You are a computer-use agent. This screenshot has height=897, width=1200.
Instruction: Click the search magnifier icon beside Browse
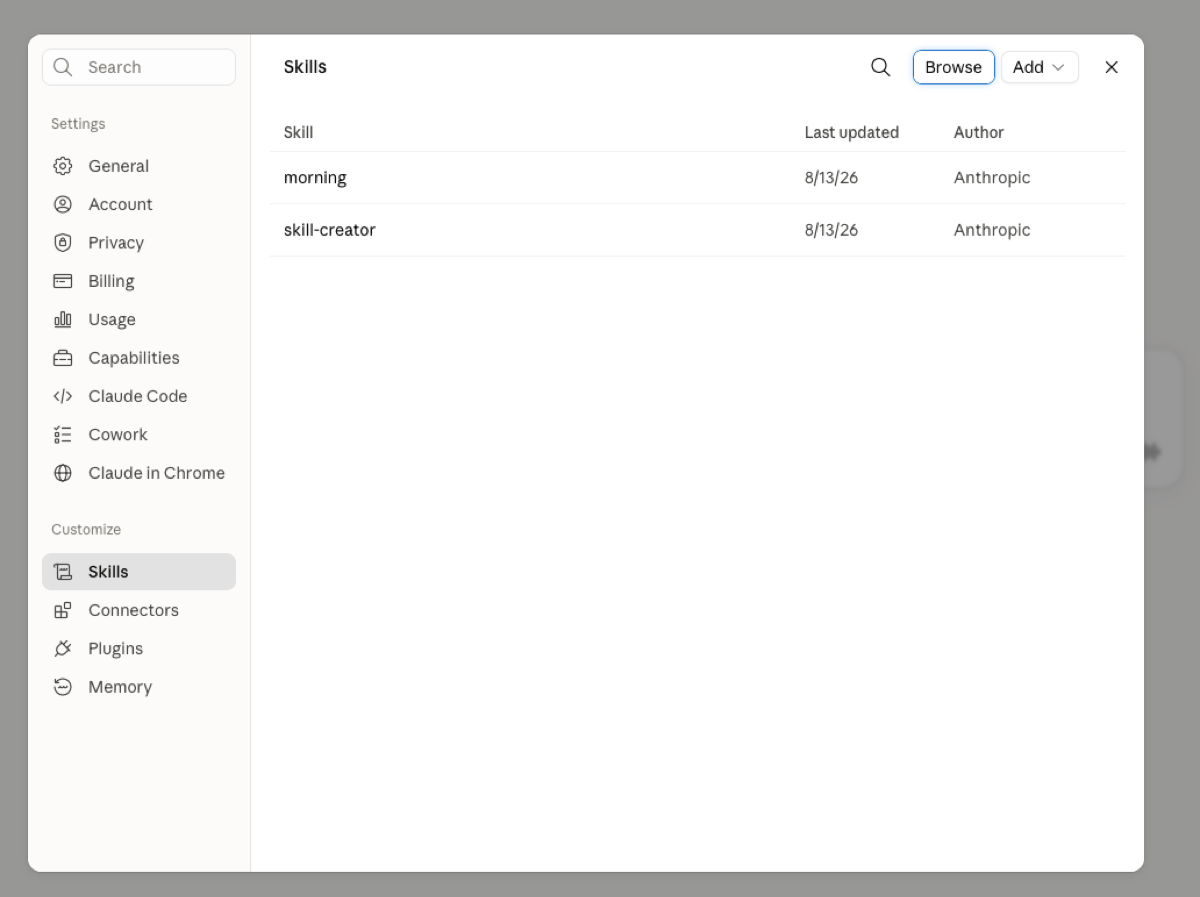tap(880, 67)
